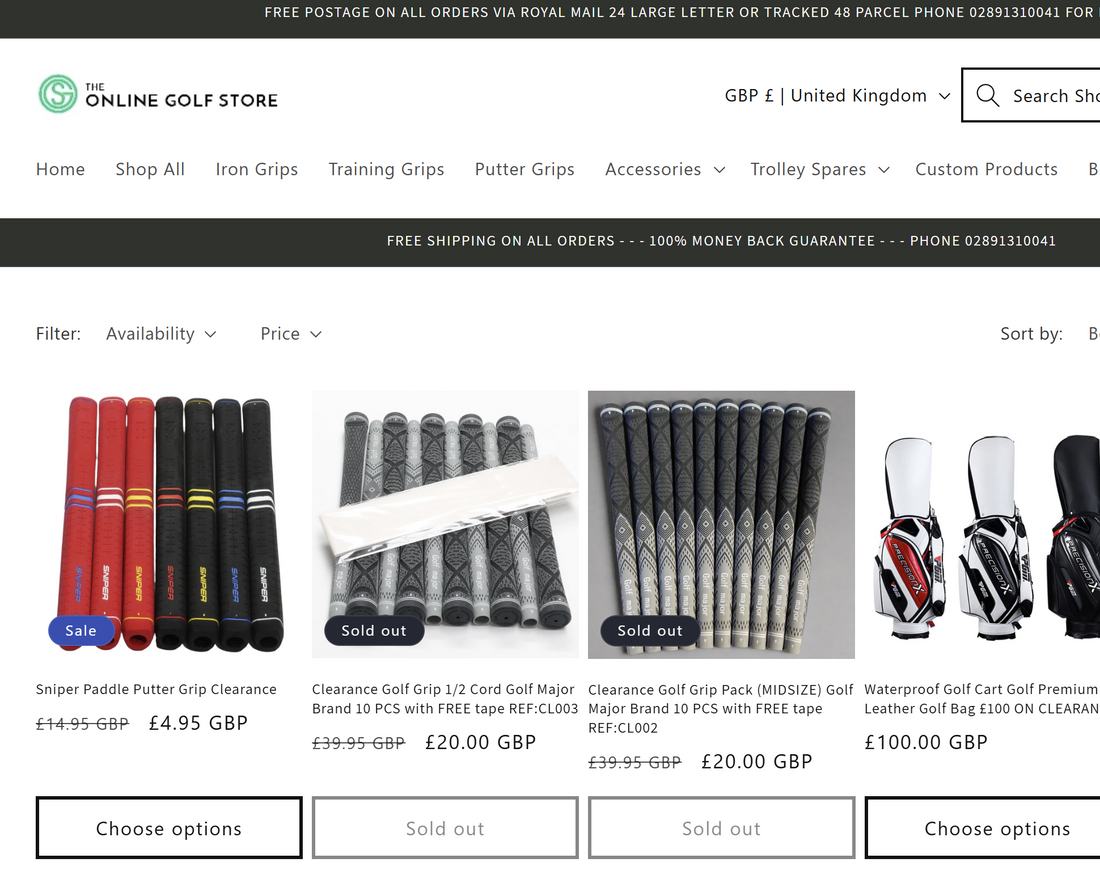Click the Sniper putter grips product image
The height and width of the screenshot is (871, 1100).
pos(169,525)
